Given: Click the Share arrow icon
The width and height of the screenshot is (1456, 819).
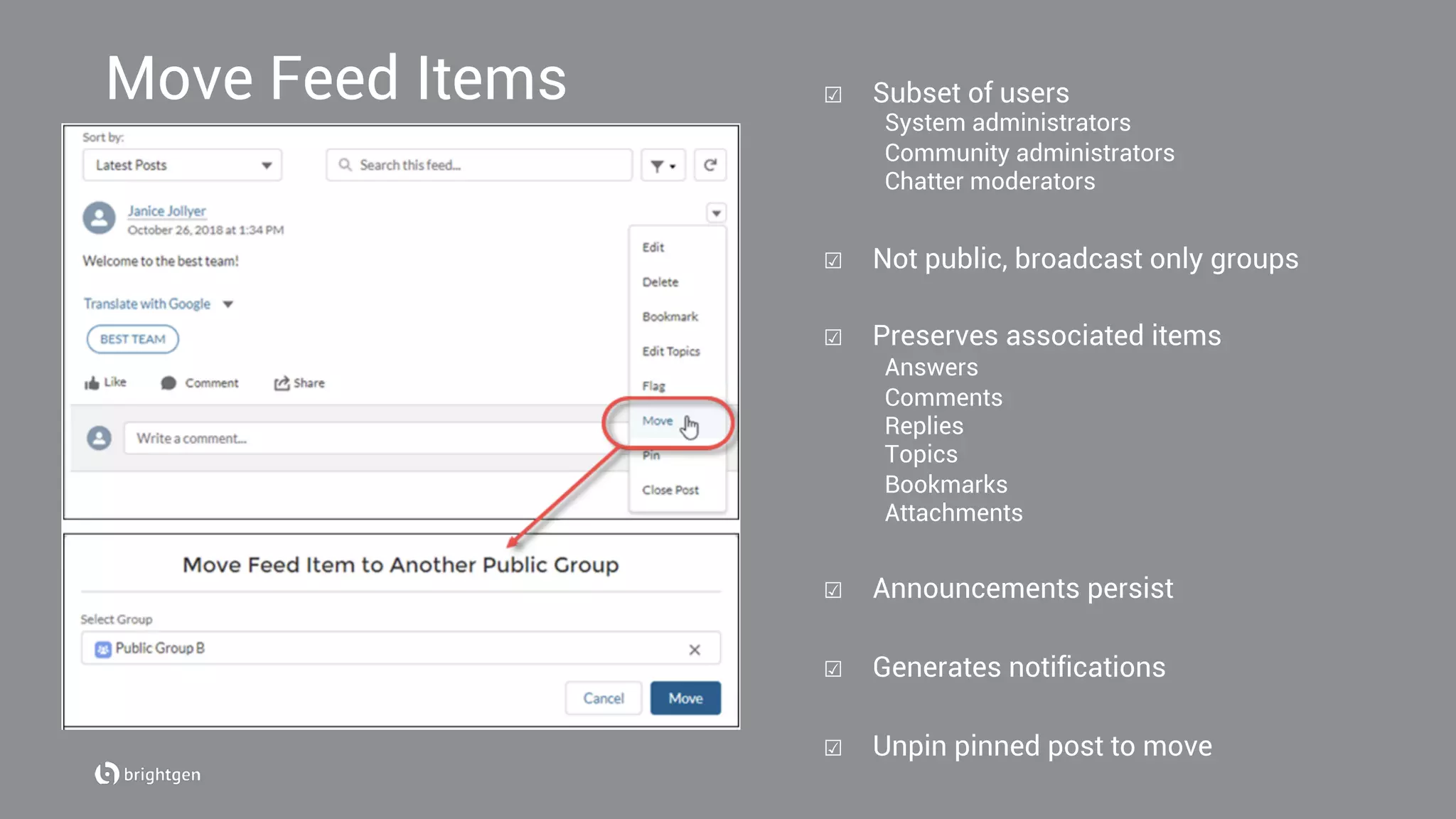Looking at the screenshot, I should [282, 383].
